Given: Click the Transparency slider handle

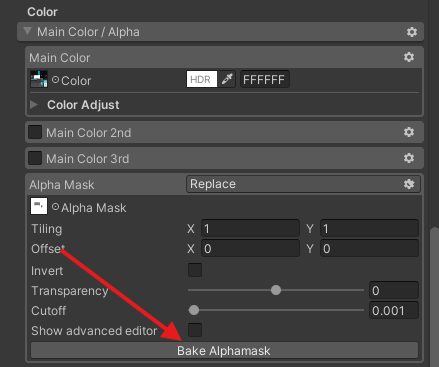Looking at the screenshot, I should click(x=276, y=290).
